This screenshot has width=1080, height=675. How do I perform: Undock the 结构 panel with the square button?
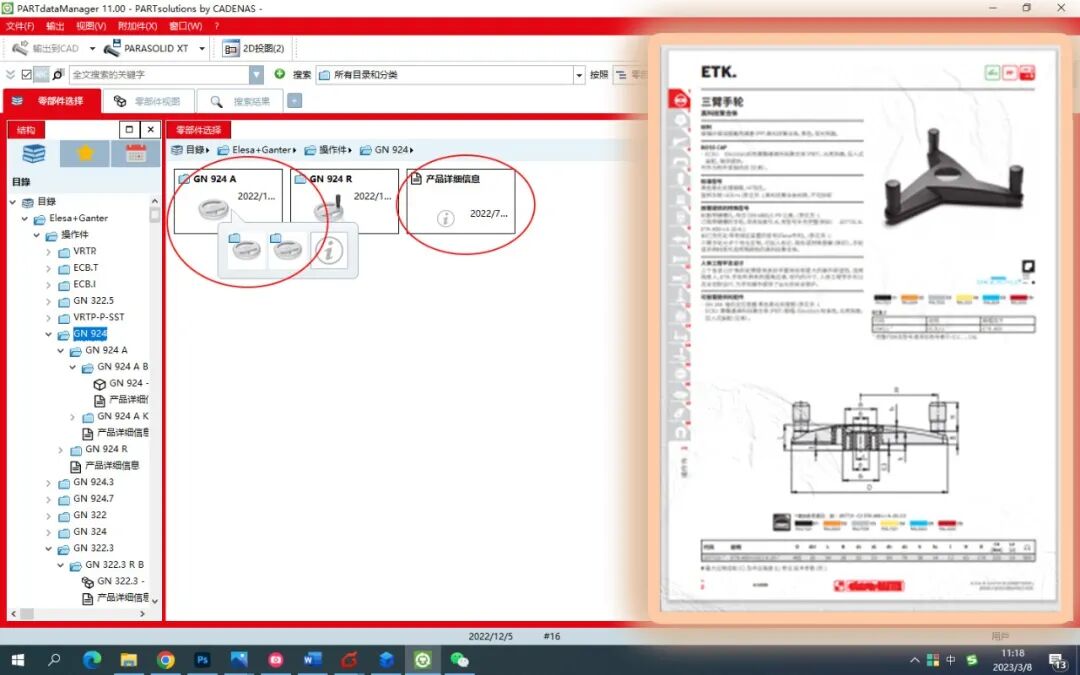click(129, 129)
